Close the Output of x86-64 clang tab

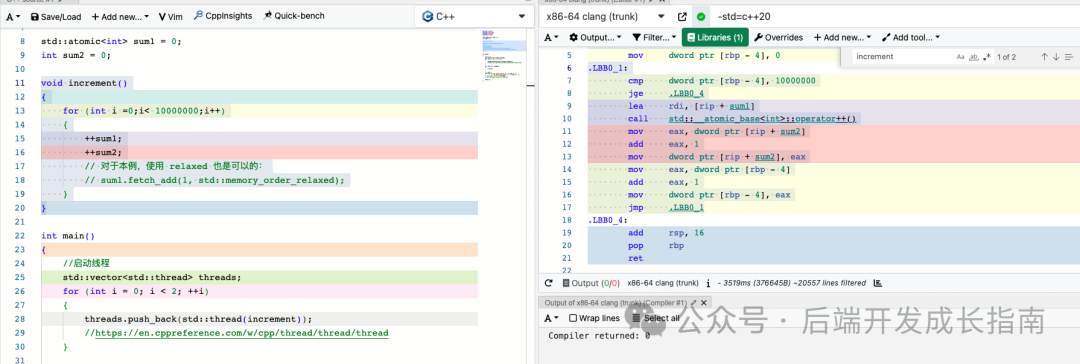pyautogui.click(x=705, y=302)
